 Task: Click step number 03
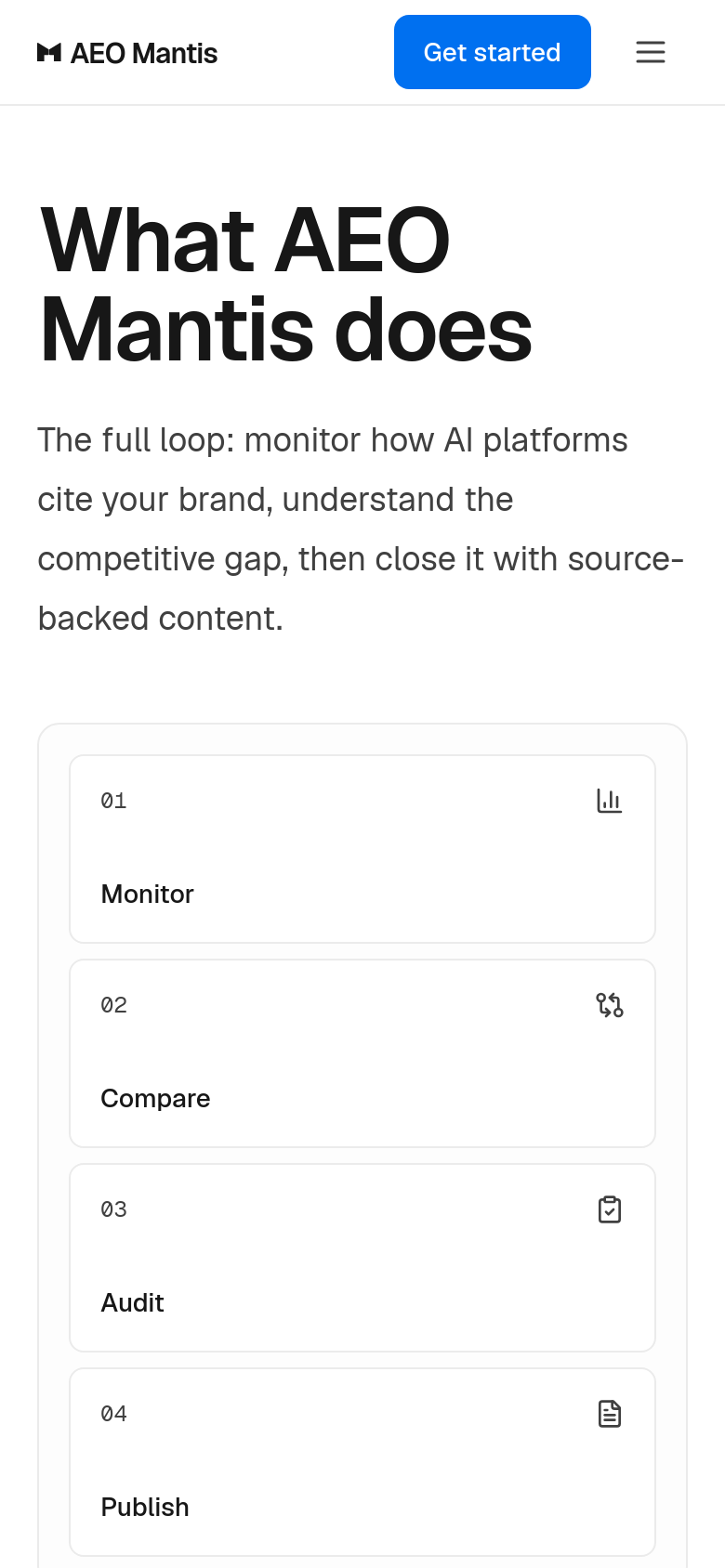114,1209
